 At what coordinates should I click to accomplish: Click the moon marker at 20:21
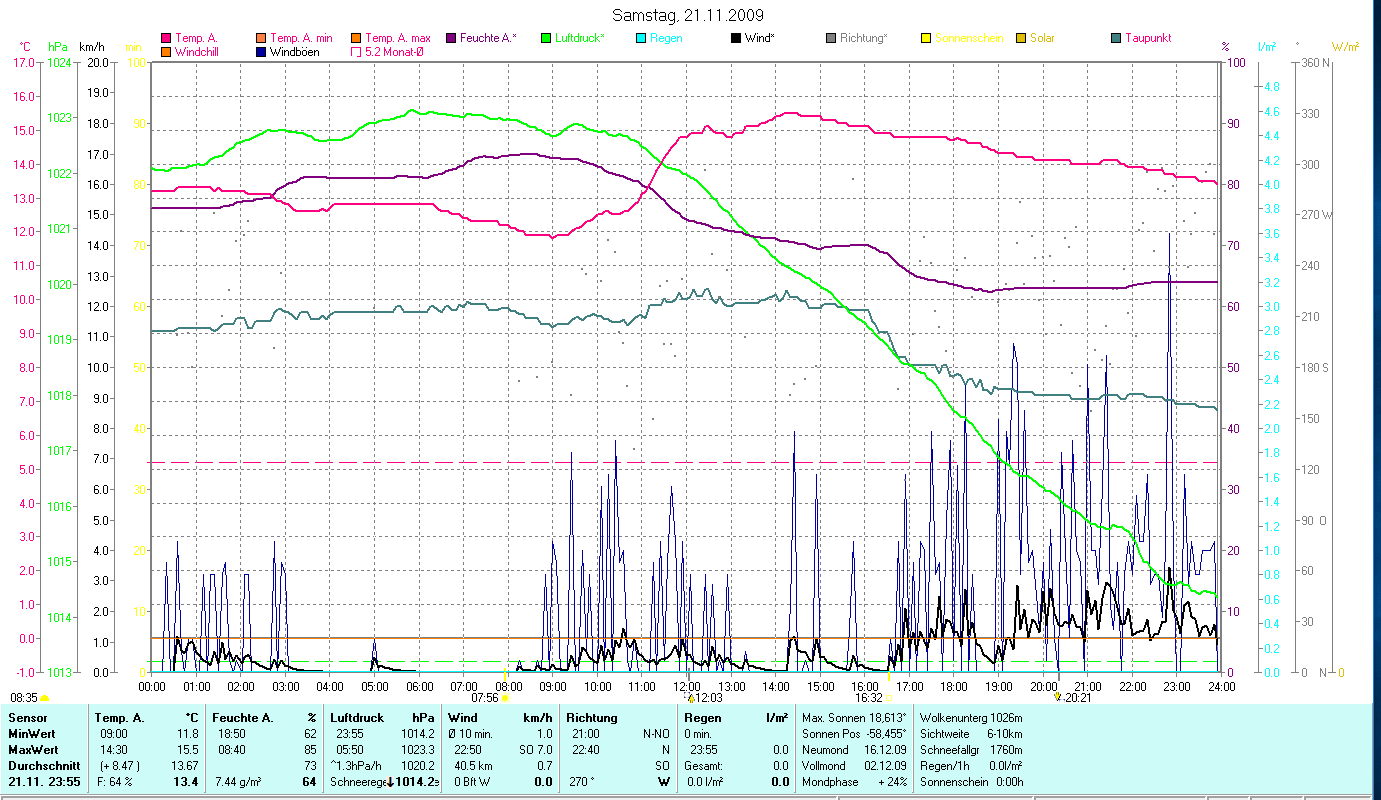click(x=1057, y=697)
